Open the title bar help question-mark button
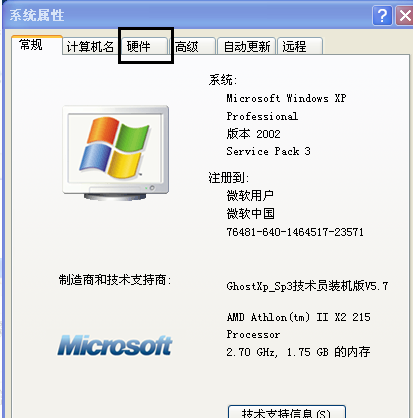The image size is (413, 418). pyautogui.click(x=382, y=15)
